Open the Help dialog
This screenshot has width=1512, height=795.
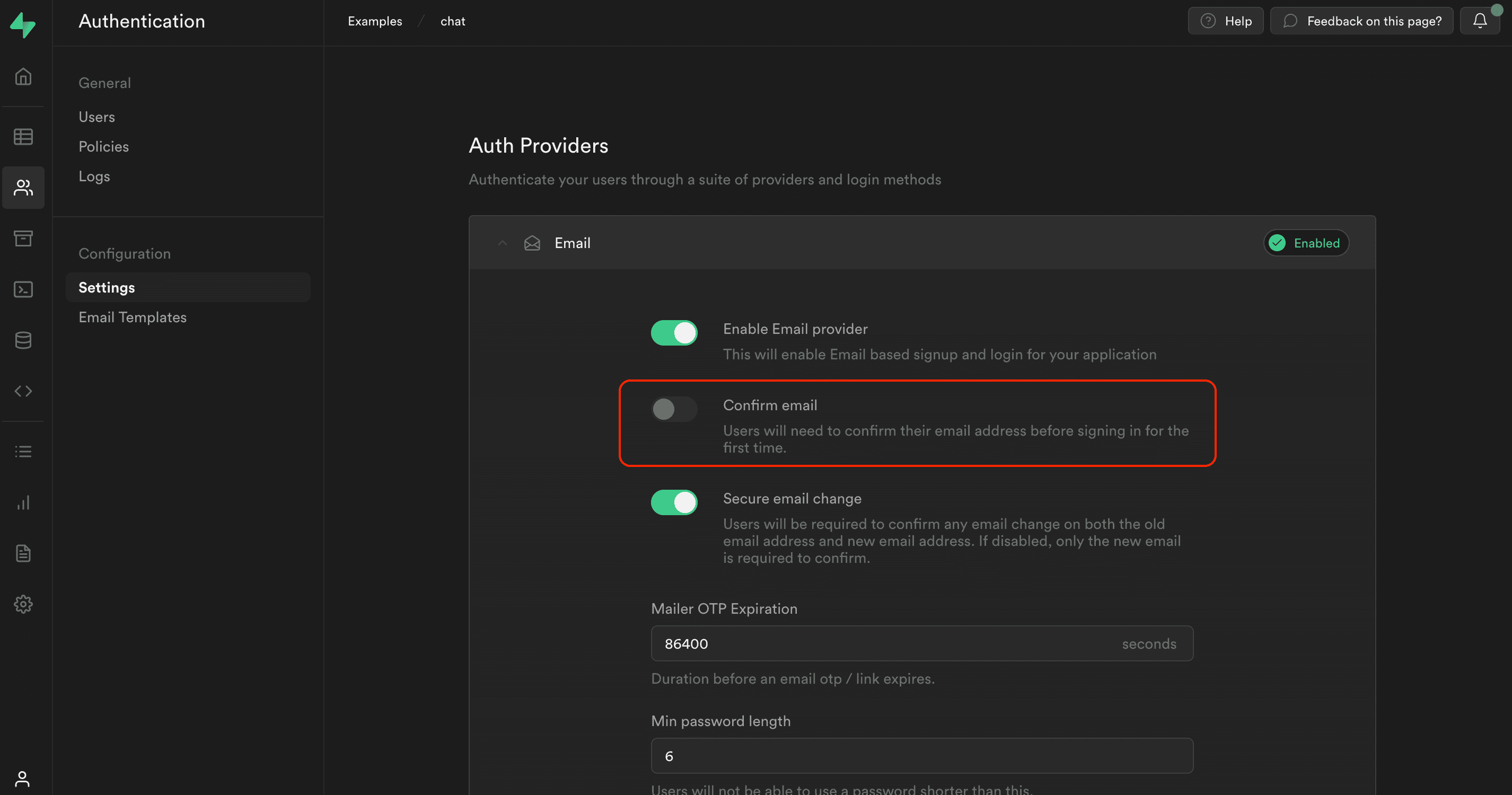pyautogui.click(x=1226, y=20)
